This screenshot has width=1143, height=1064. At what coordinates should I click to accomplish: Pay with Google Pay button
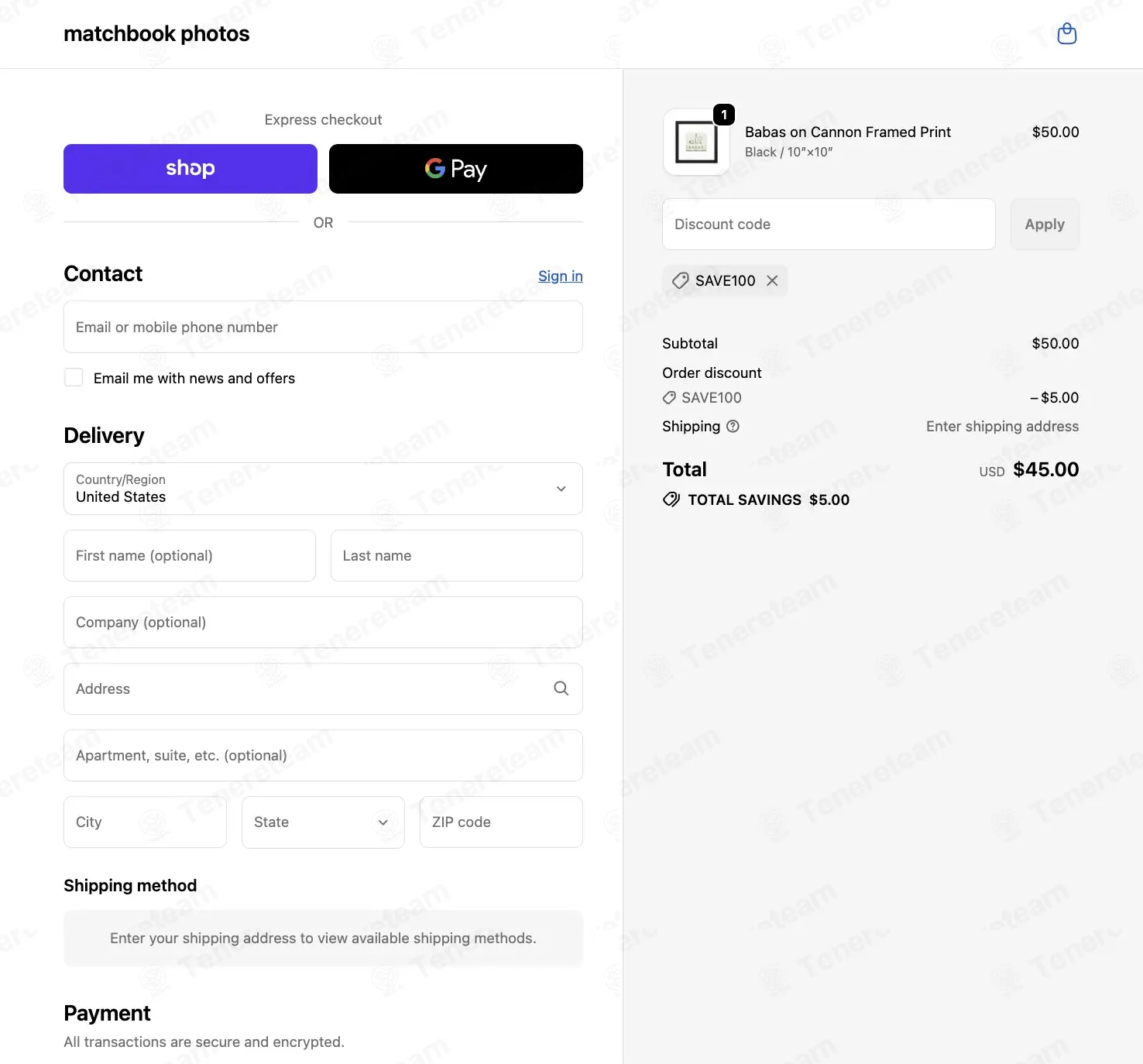(456, 169)
